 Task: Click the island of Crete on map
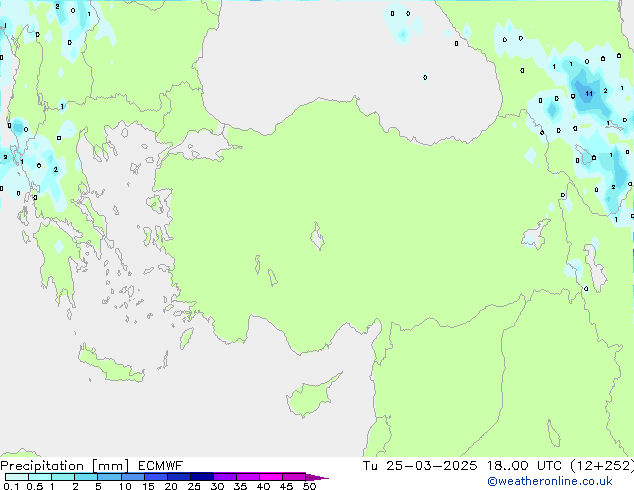click(x=110, y=366)
